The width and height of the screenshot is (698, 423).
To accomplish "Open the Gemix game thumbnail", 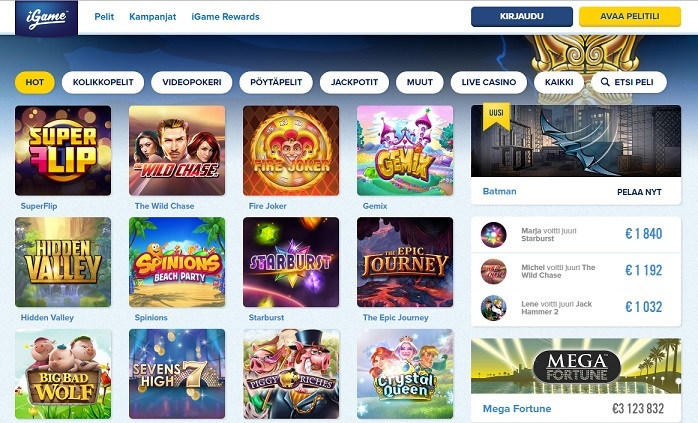I will point(405,150).
